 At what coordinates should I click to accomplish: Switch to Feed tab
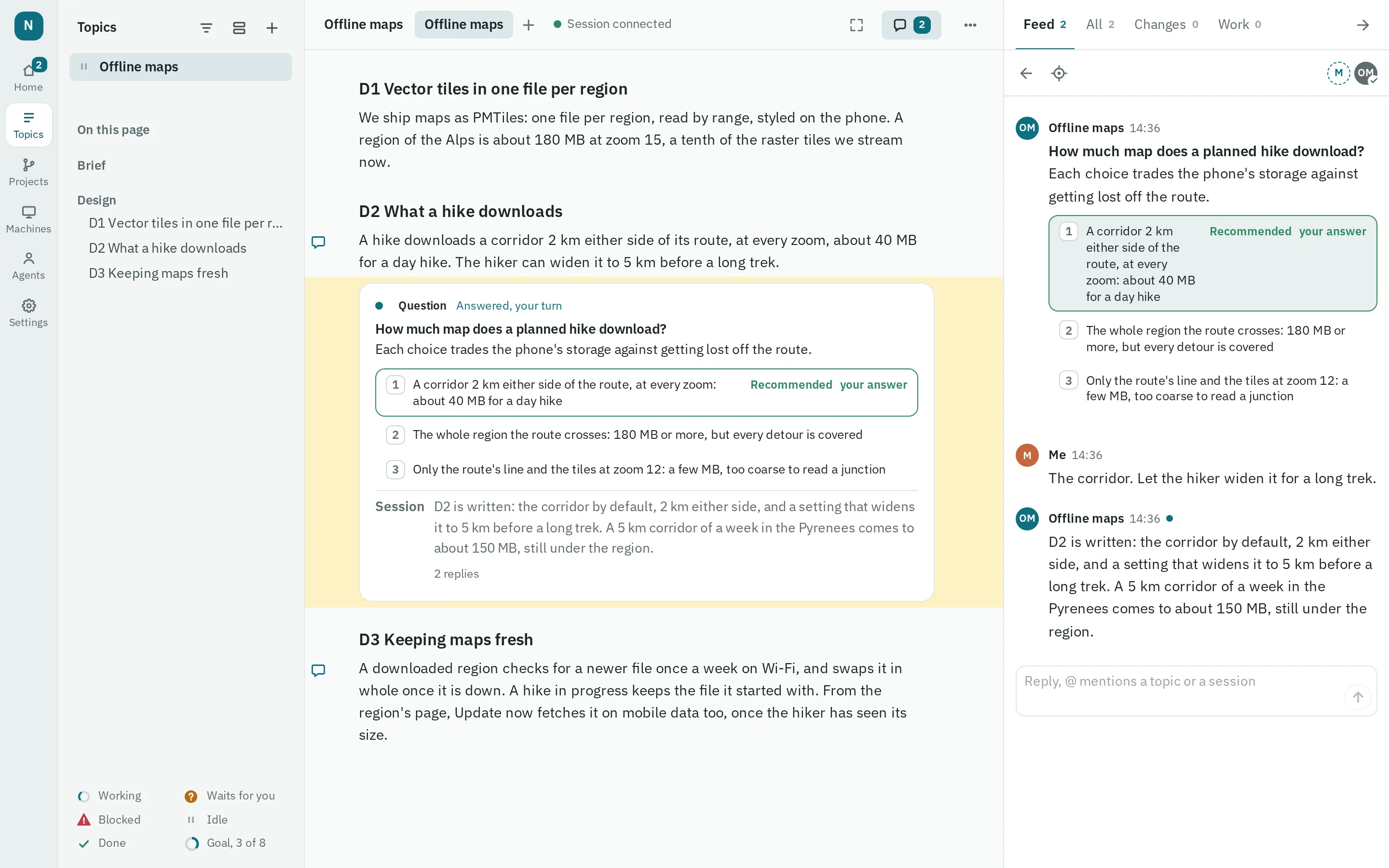[1044, 24]
